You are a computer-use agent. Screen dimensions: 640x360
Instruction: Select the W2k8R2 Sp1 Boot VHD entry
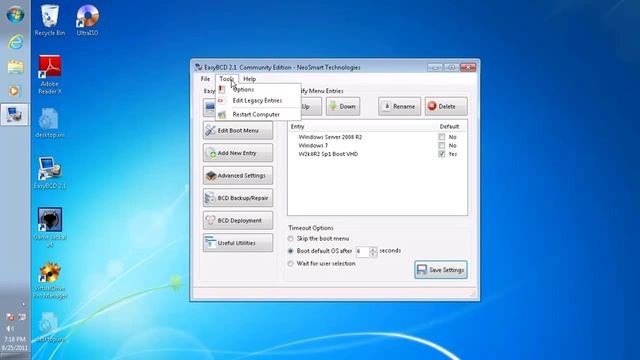tap(328, 154)
